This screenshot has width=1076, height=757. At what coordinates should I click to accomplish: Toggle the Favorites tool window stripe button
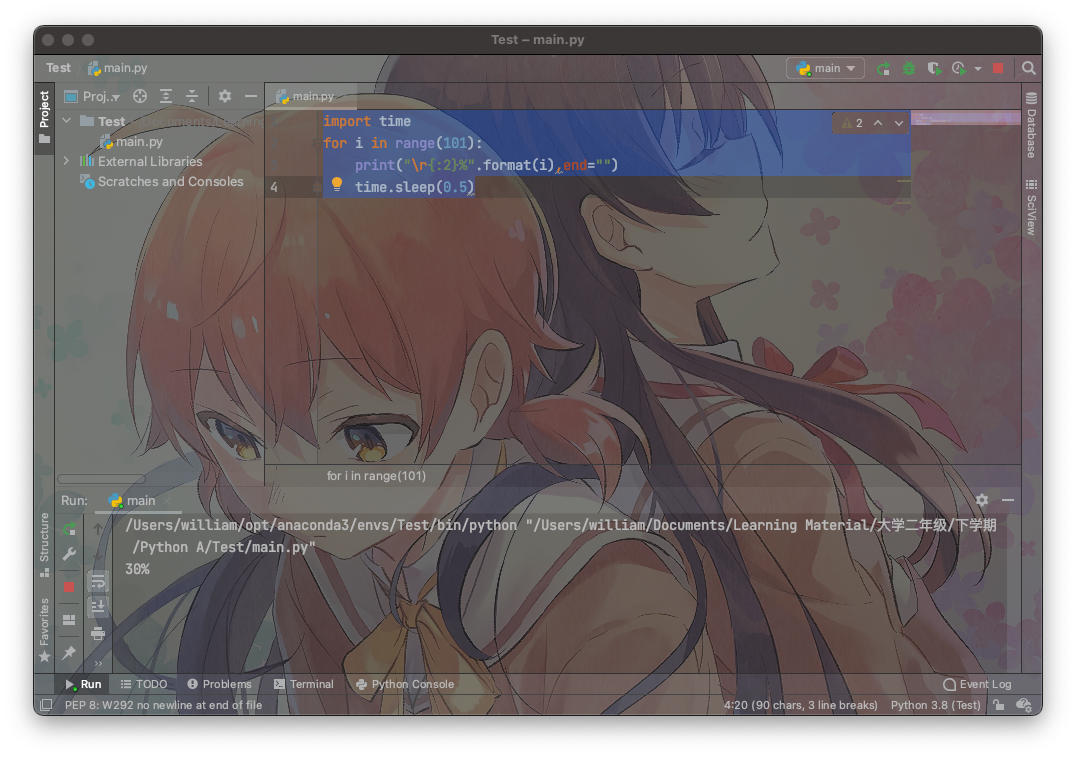click(x=44, y=630)
